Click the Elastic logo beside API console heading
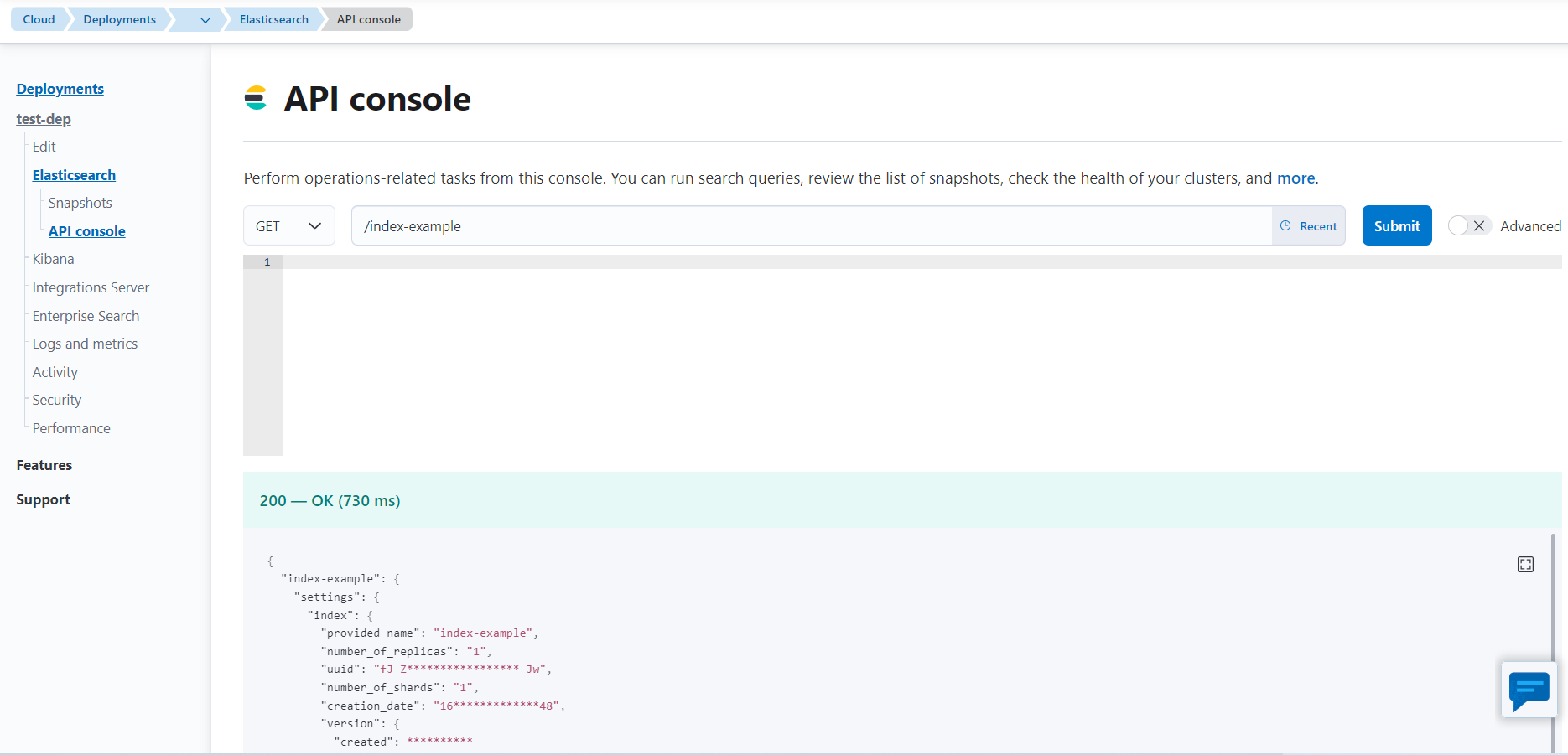1568x755 pixels. pos(256,98)
